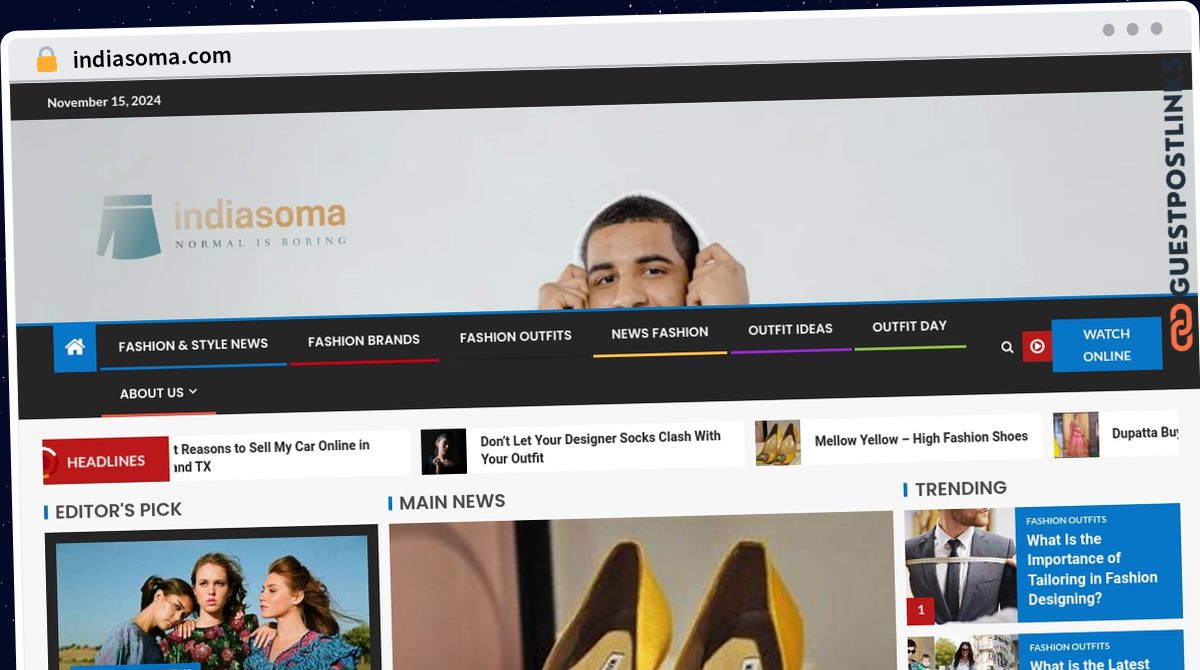Click the Dupatta headline thumbnail
This screenshot has width=1200, height=670.
coord(1076,435)
